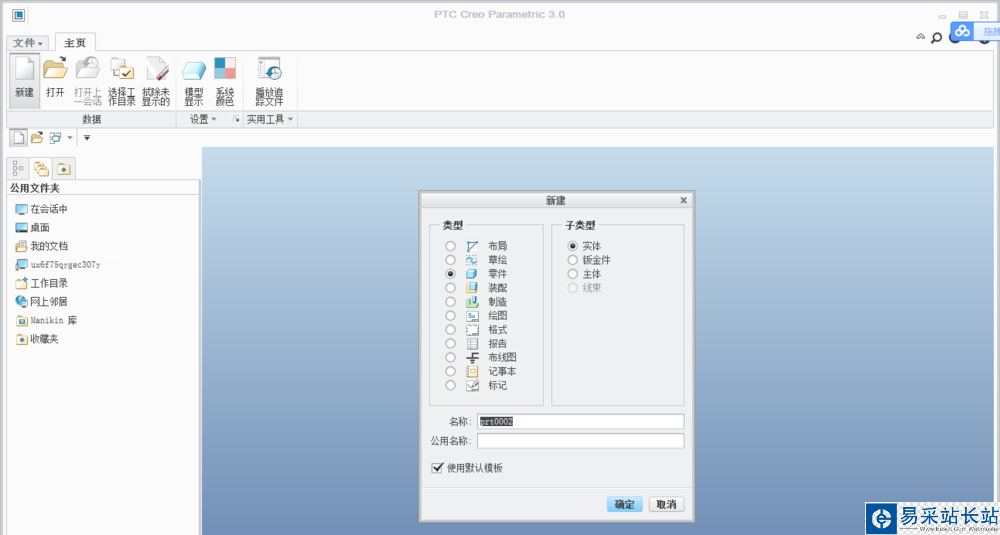Click the 名称 input field

click(580, 421)
